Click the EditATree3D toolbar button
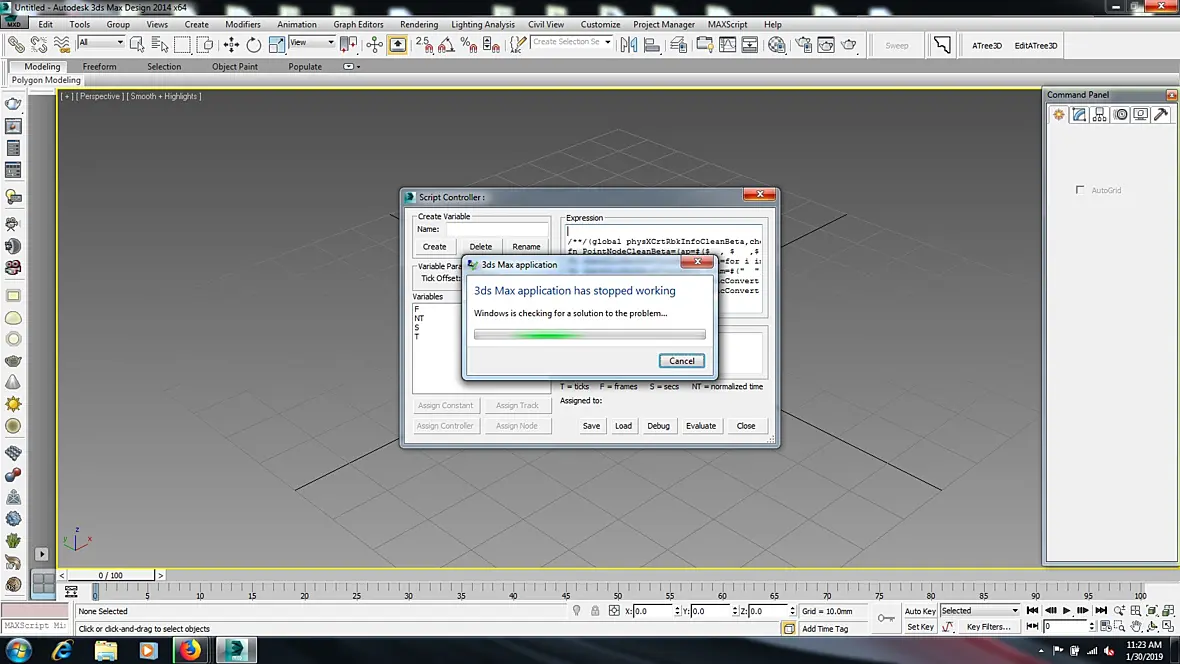The image size is (1180, 664). click(1036, 45)
